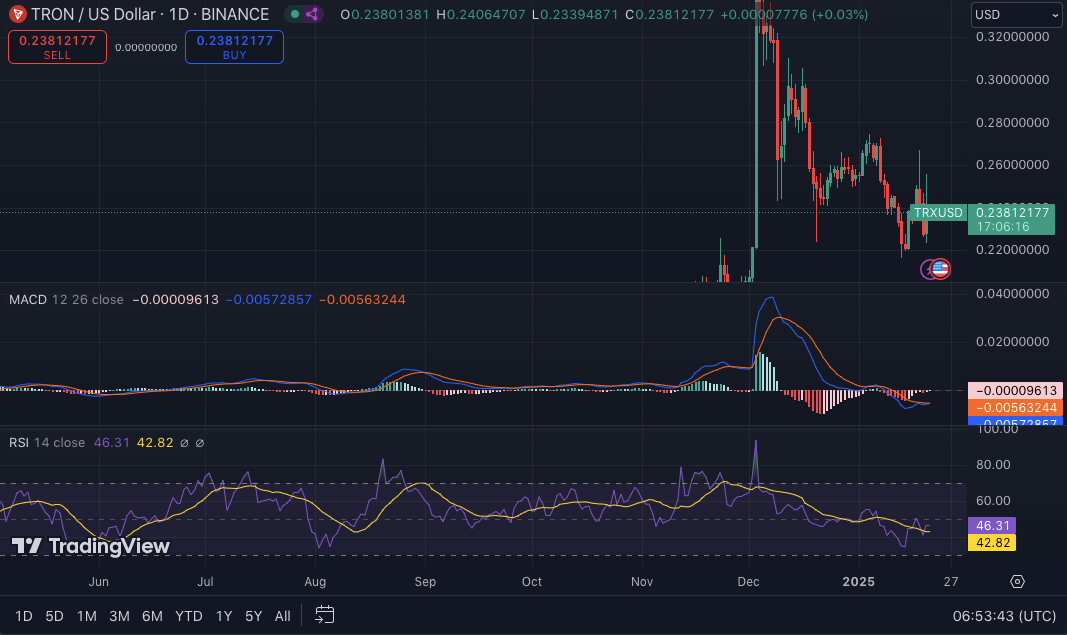Select the 1D time range
This screenshot has width=1067, height=635.
tap(24, 616)
